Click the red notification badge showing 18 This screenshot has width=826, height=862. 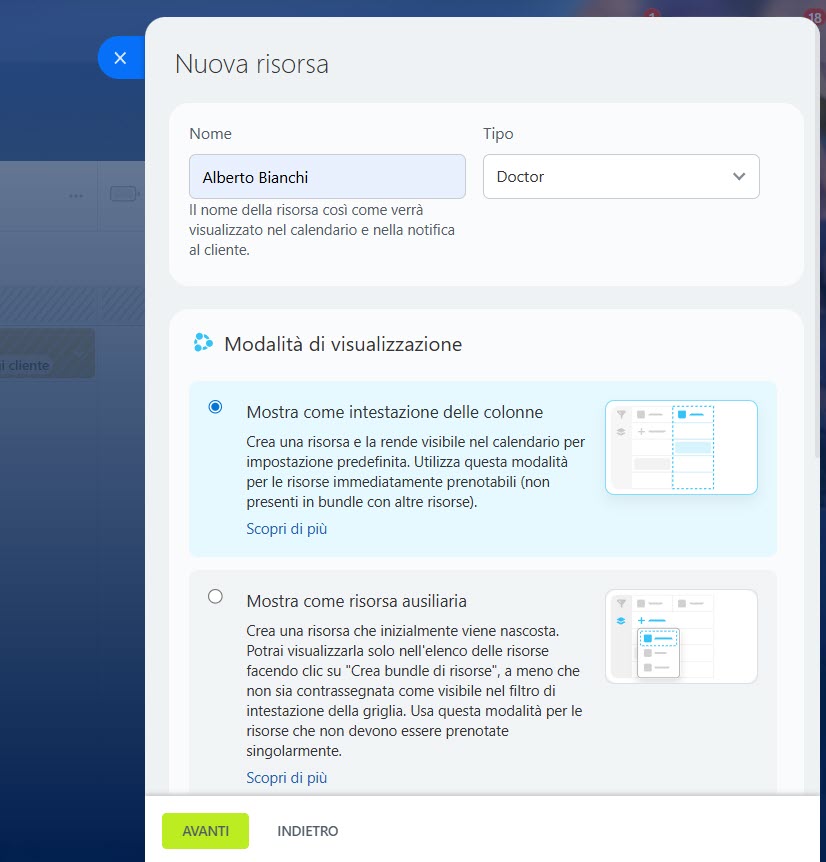point(812,16)
